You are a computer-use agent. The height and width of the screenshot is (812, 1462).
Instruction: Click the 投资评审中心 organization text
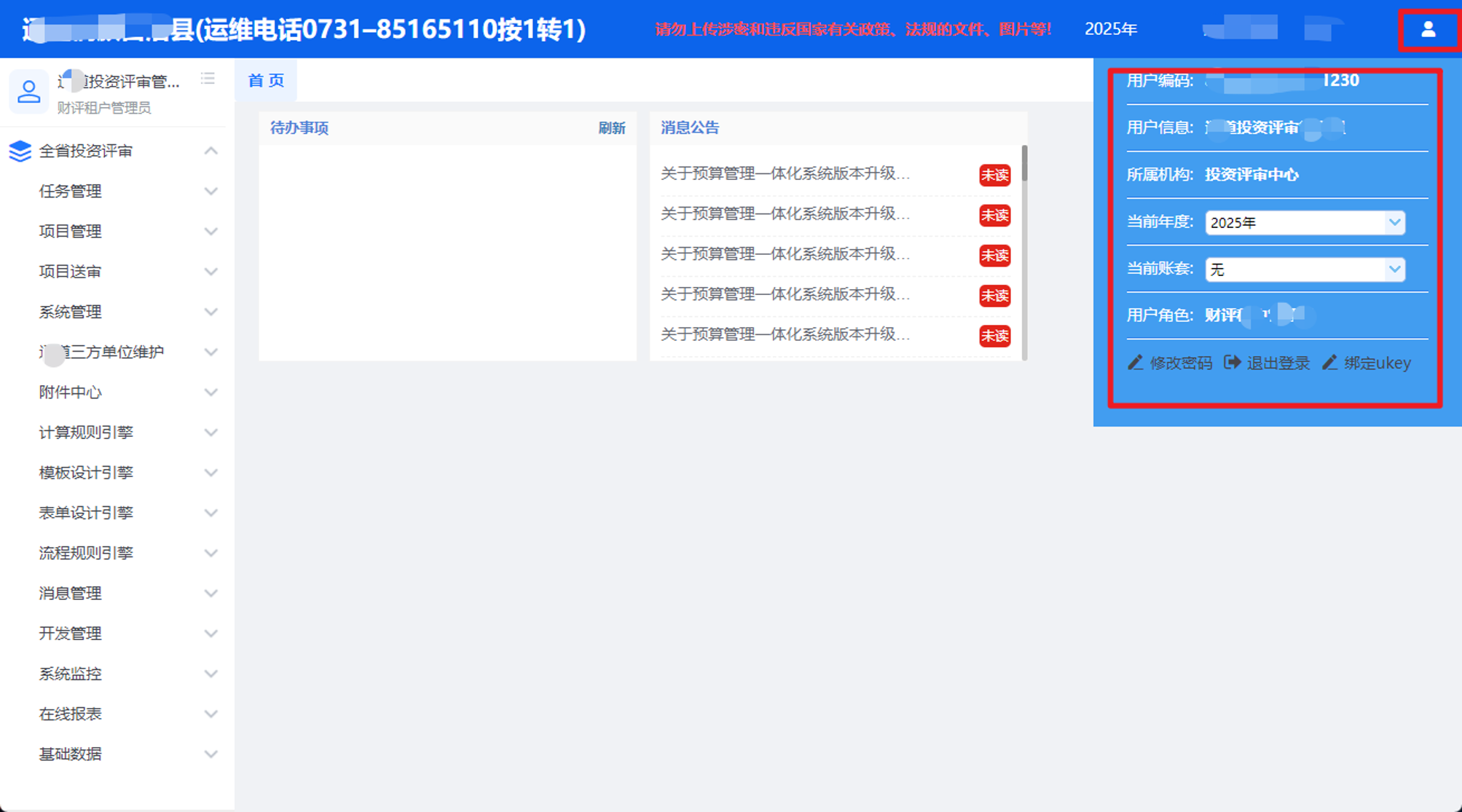[x=1251, y=175]
